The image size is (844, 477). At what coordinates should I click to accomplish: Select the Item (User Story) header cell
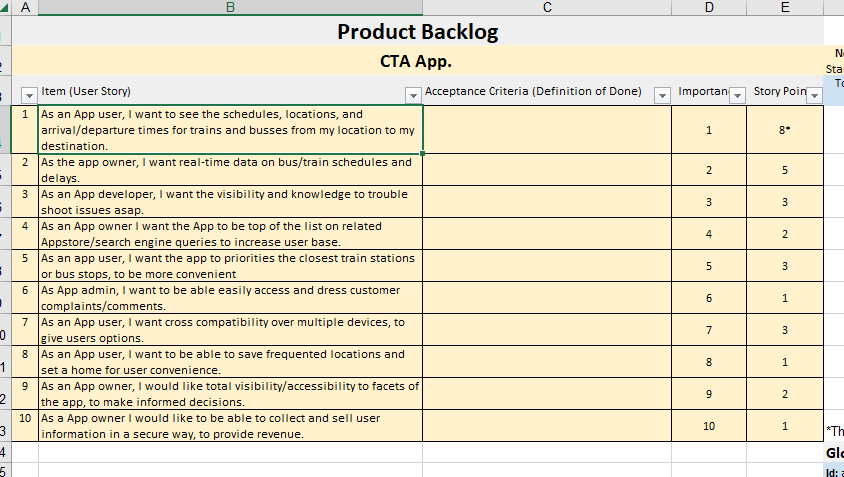(x=230, y=90)
